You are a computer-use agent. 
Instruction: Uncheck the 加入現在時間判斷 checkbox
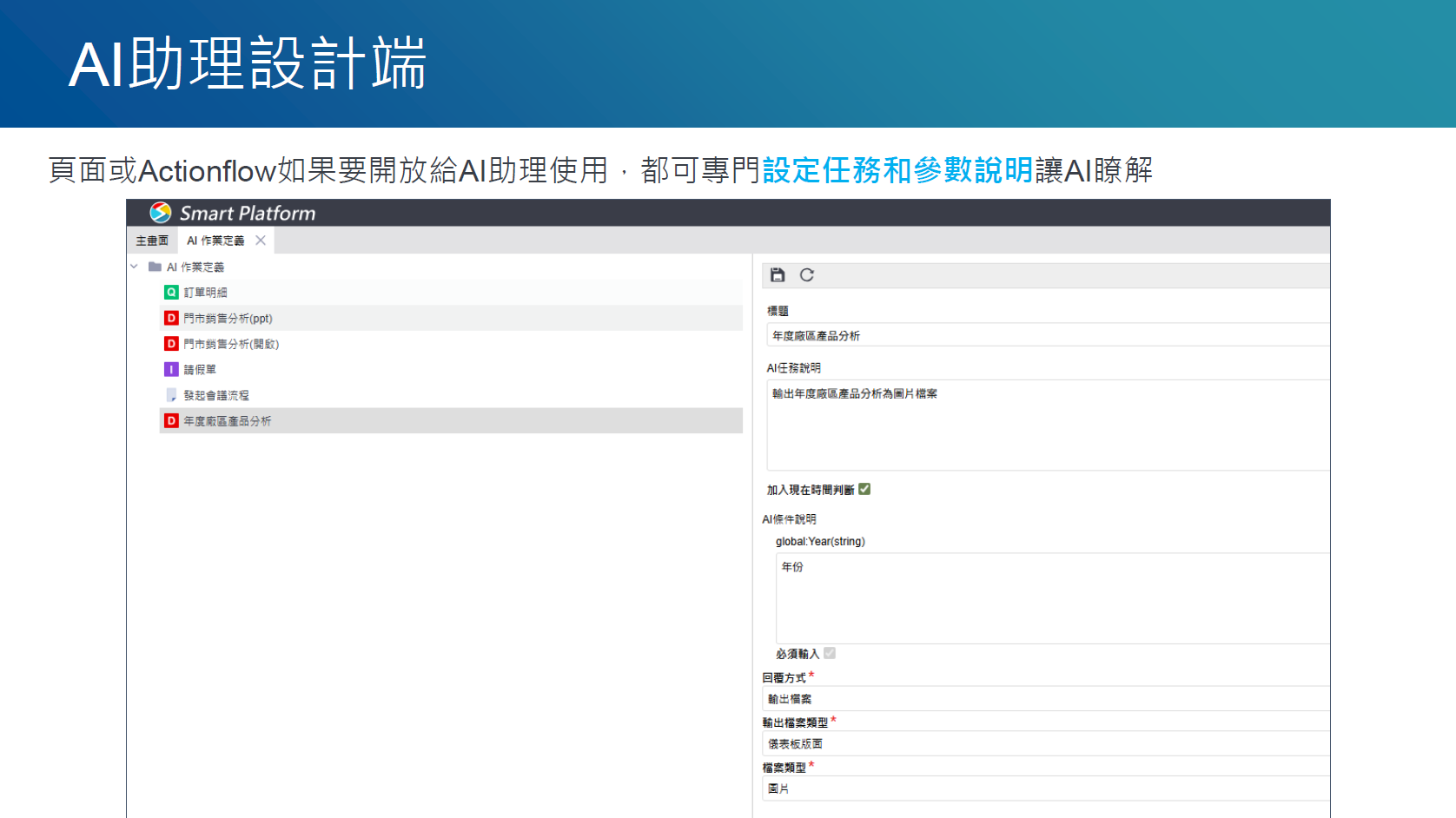864,489
